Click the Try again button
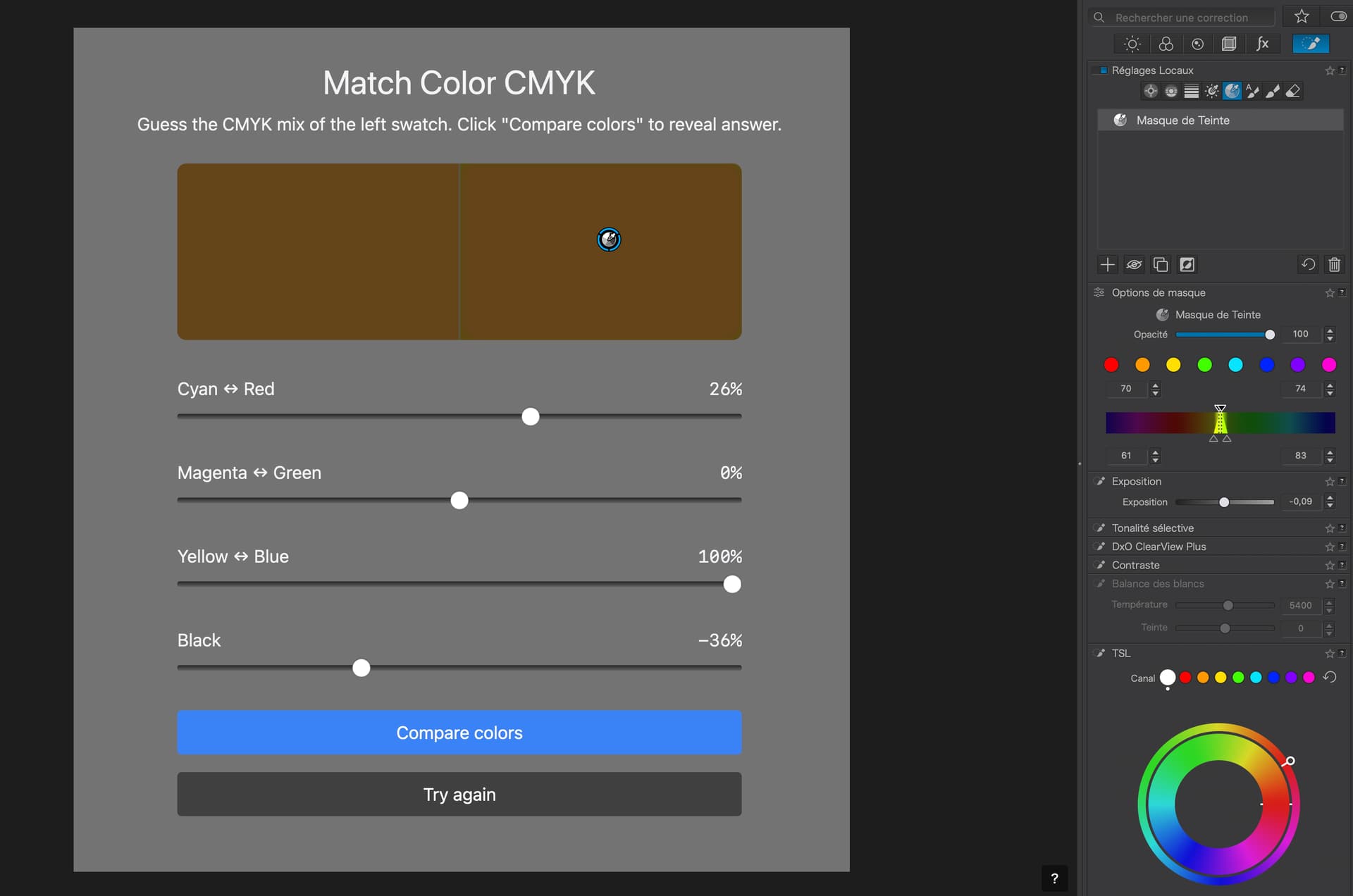Screen dimensions: 1353x896 pos(459,794)
